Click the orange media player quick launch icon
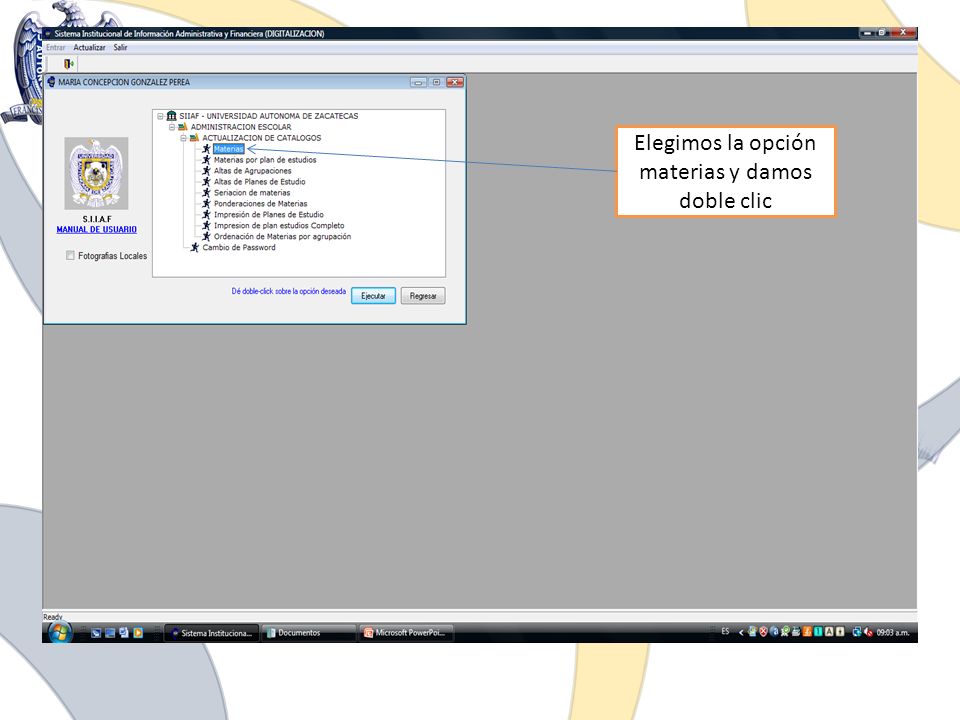Viewport: 960px width, 720px height. point(138,633)
